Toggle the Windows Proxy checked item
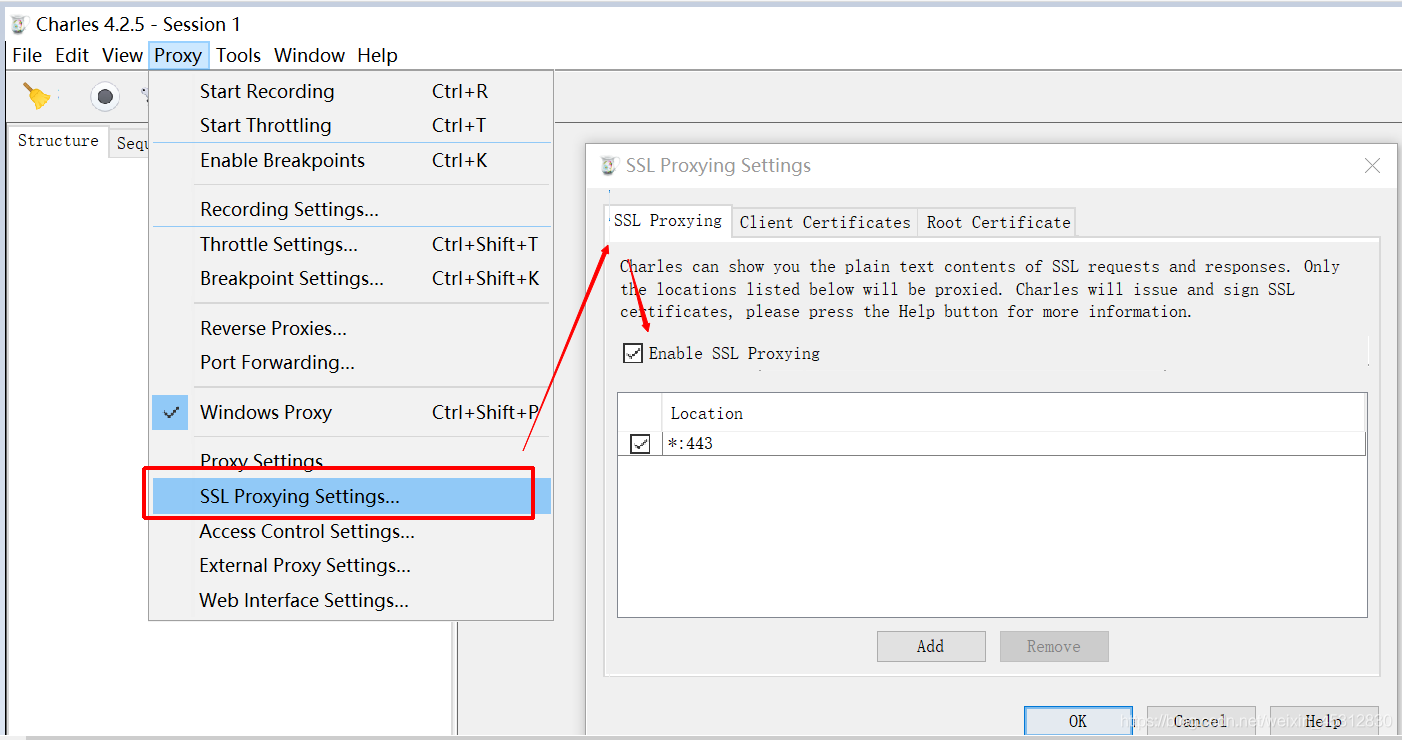Viewport: 1402px width, 740px height. [351, 412]
